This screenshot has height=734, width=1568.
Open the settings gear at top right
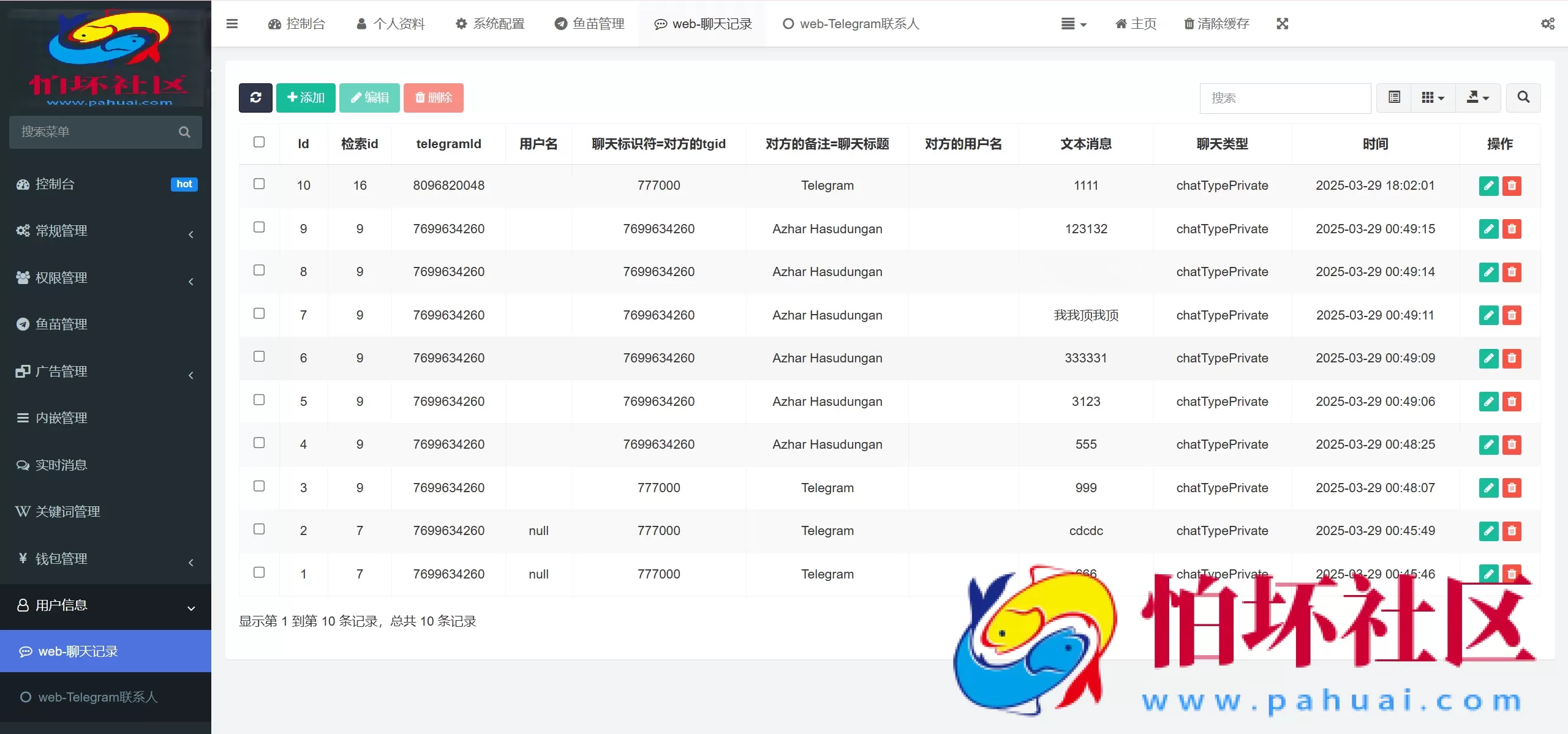[x=1548, y=23]
